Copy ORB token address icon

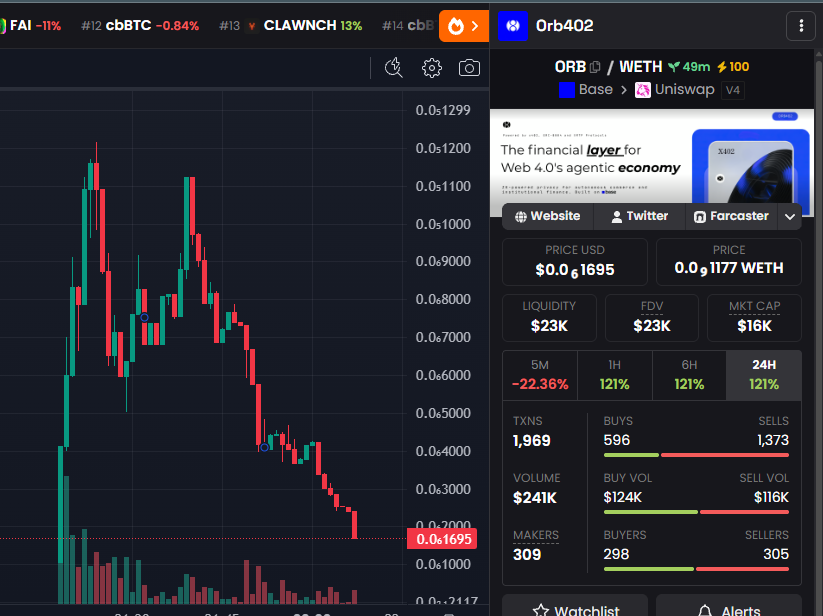tap(595, 67)
